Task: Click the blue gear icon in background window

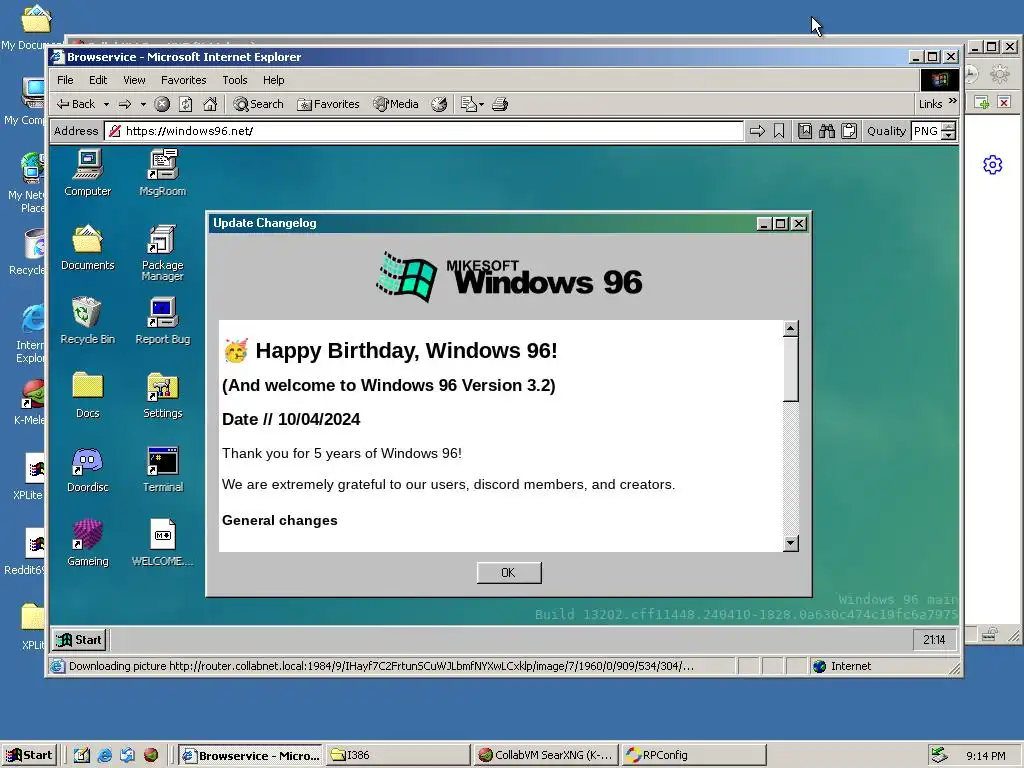Action: point(993,165)
